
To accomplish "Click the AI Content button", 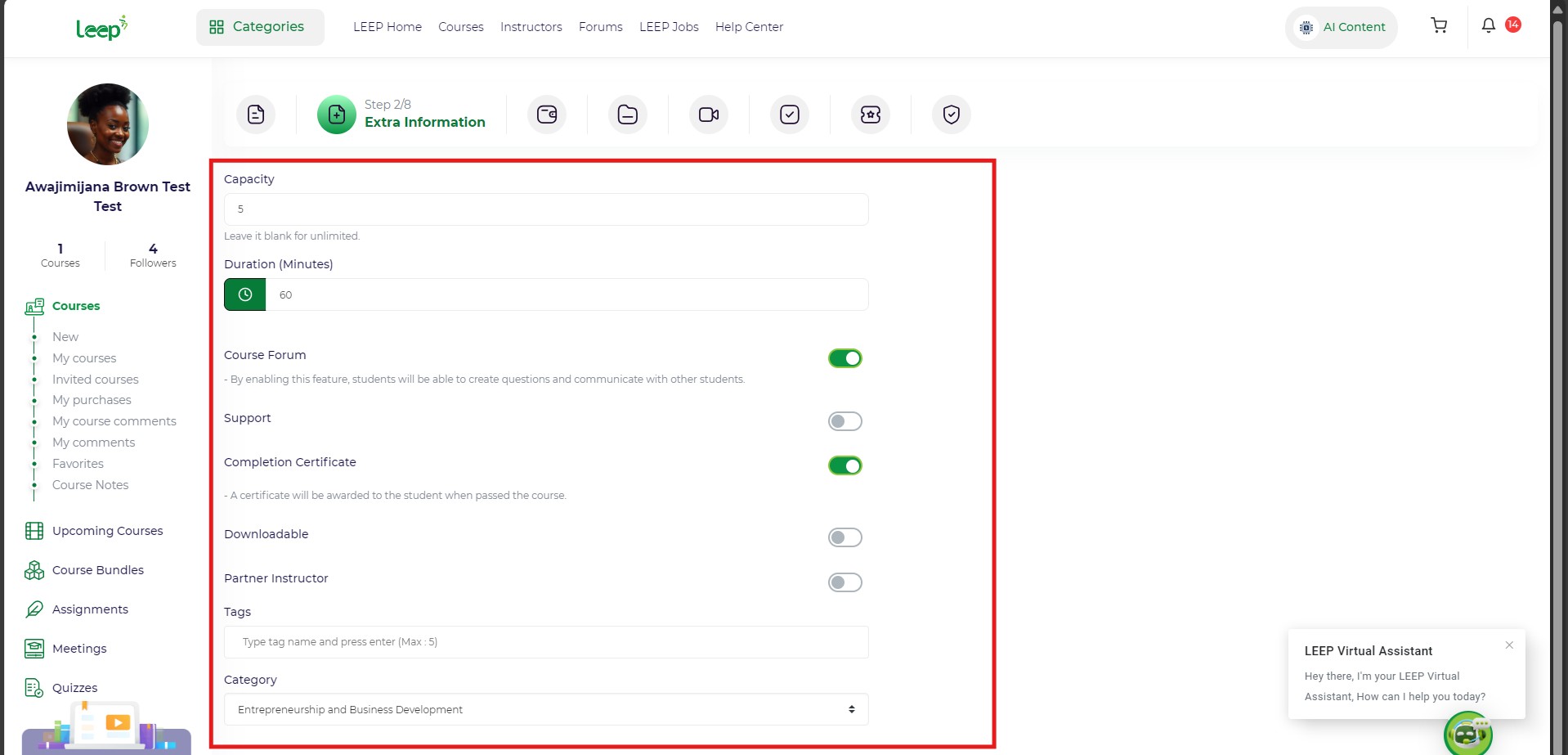I will click(x=1342, y=27).
